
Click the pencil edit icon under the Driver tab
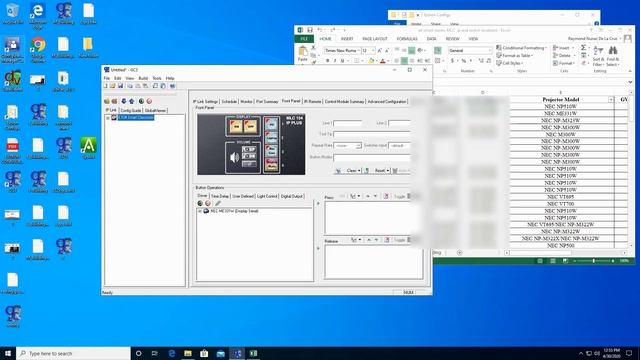(218, 203)
